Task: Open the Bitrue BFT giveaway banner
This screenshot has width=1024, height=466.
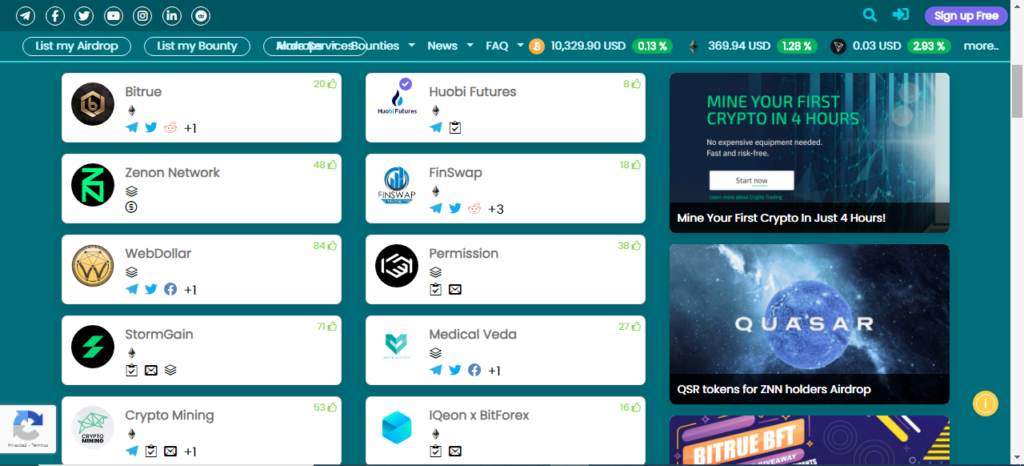Action: click(809, 441)
